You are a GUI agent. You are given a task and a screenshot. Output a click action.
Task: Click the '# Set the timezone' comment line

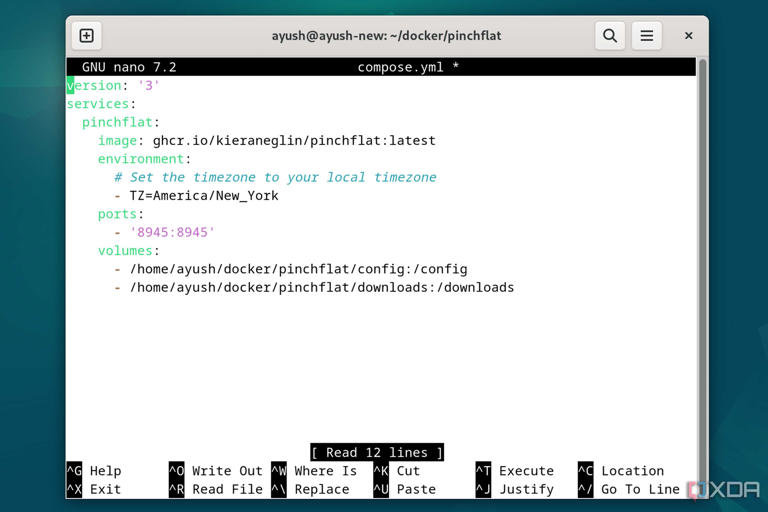[x=275, y=177]
